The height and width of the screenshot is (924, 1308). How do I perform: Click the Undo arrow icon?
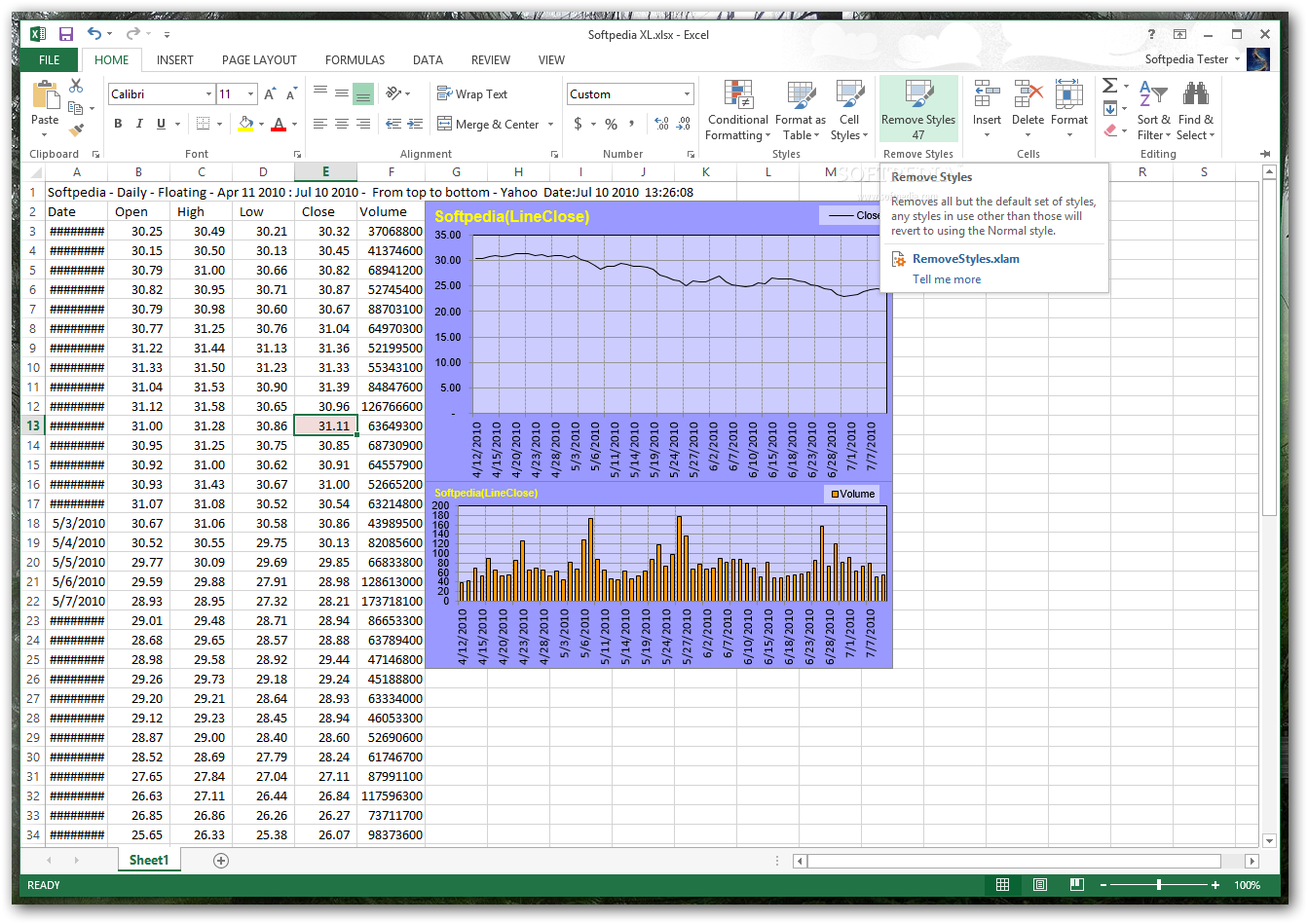[x=93, y=34]
